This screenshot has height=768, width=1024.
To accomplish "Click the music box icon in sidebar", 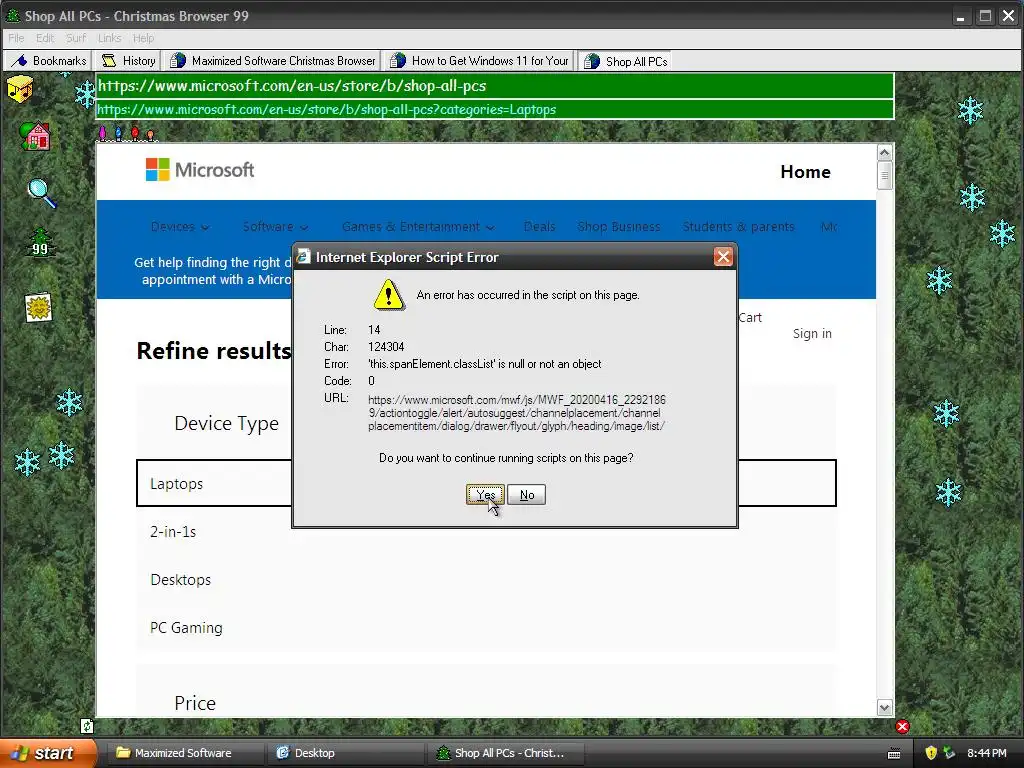I will (x=20, y=89).
